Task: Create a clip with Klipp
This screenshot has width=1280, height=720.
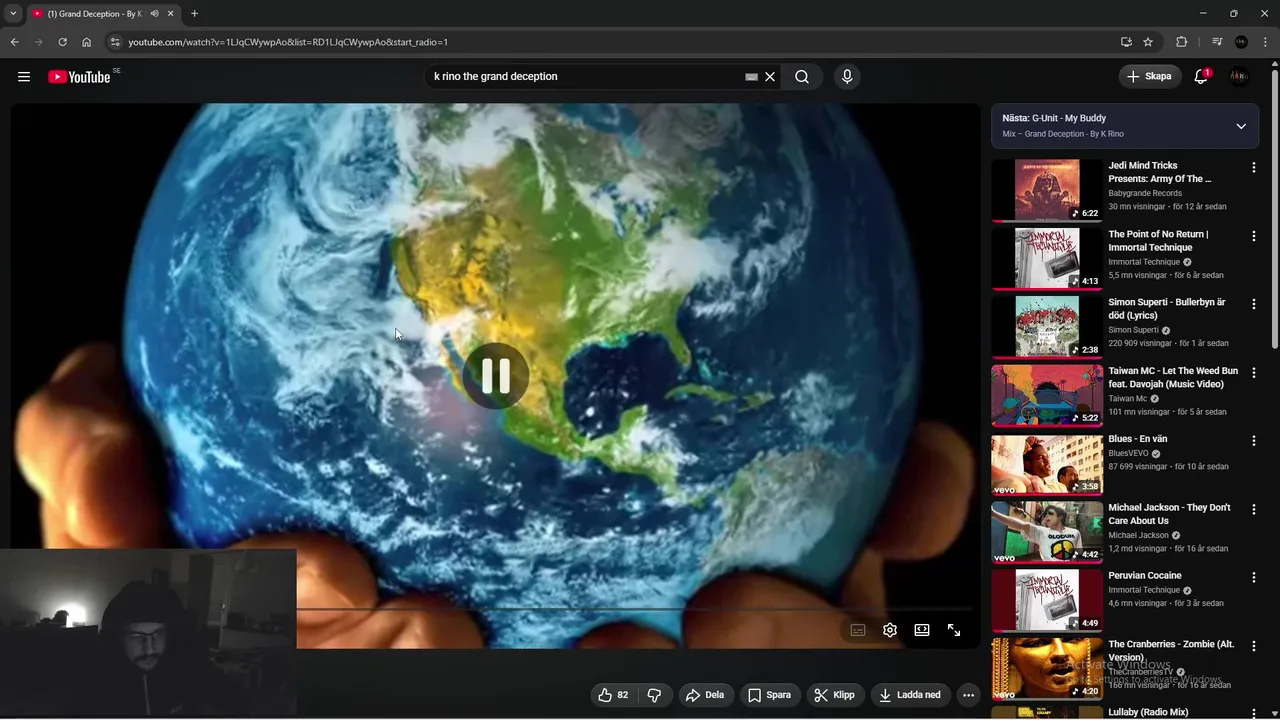Action: tap(834, 695)
